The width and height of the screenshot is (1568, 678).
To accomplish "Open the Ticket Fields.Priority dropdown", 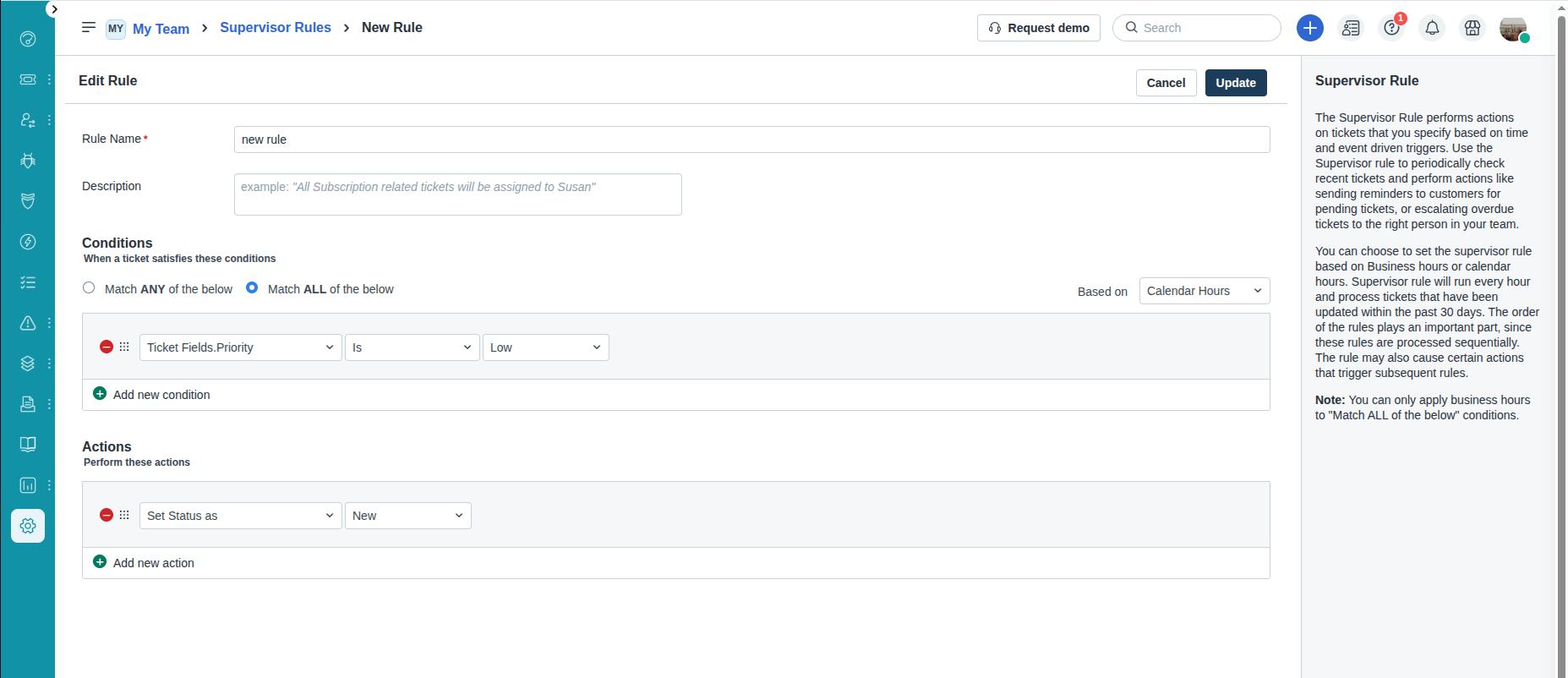I will click(x=240, y=347).
